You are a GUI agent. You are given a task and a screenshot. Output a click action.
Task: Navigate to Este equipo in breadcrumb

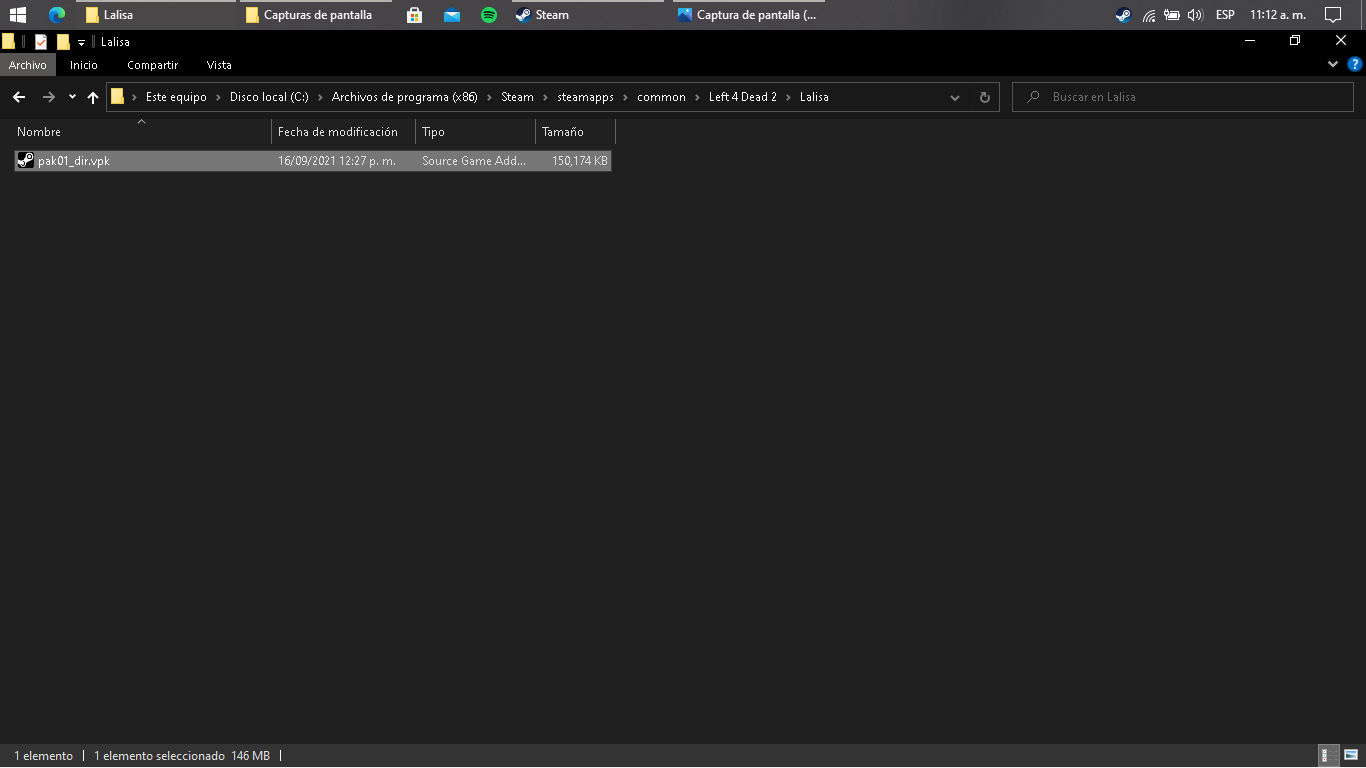pyautogui.click(x=176, y=97)
